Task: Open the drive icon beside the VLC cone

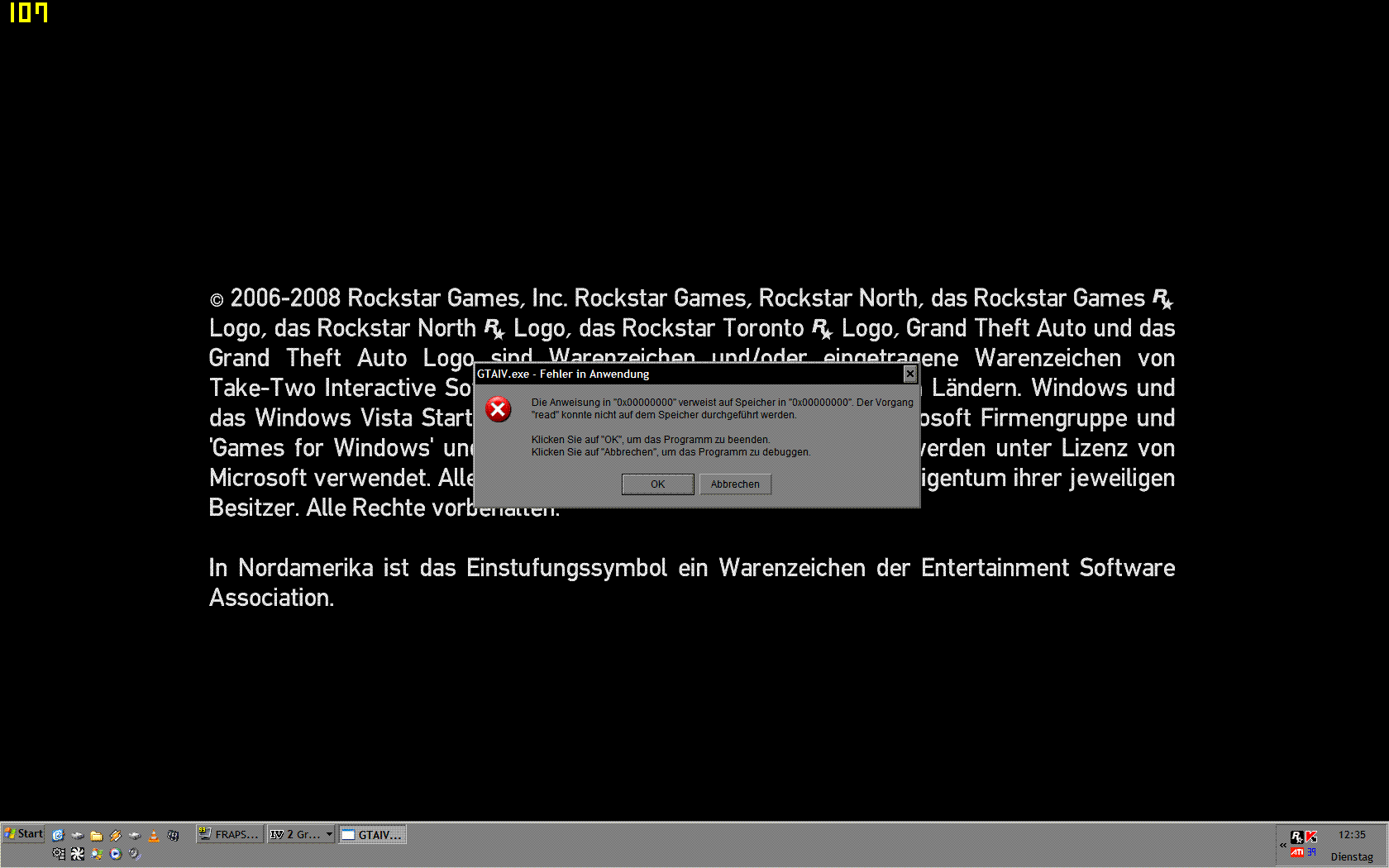Action: pyautogui.click(x=134, y=835)
